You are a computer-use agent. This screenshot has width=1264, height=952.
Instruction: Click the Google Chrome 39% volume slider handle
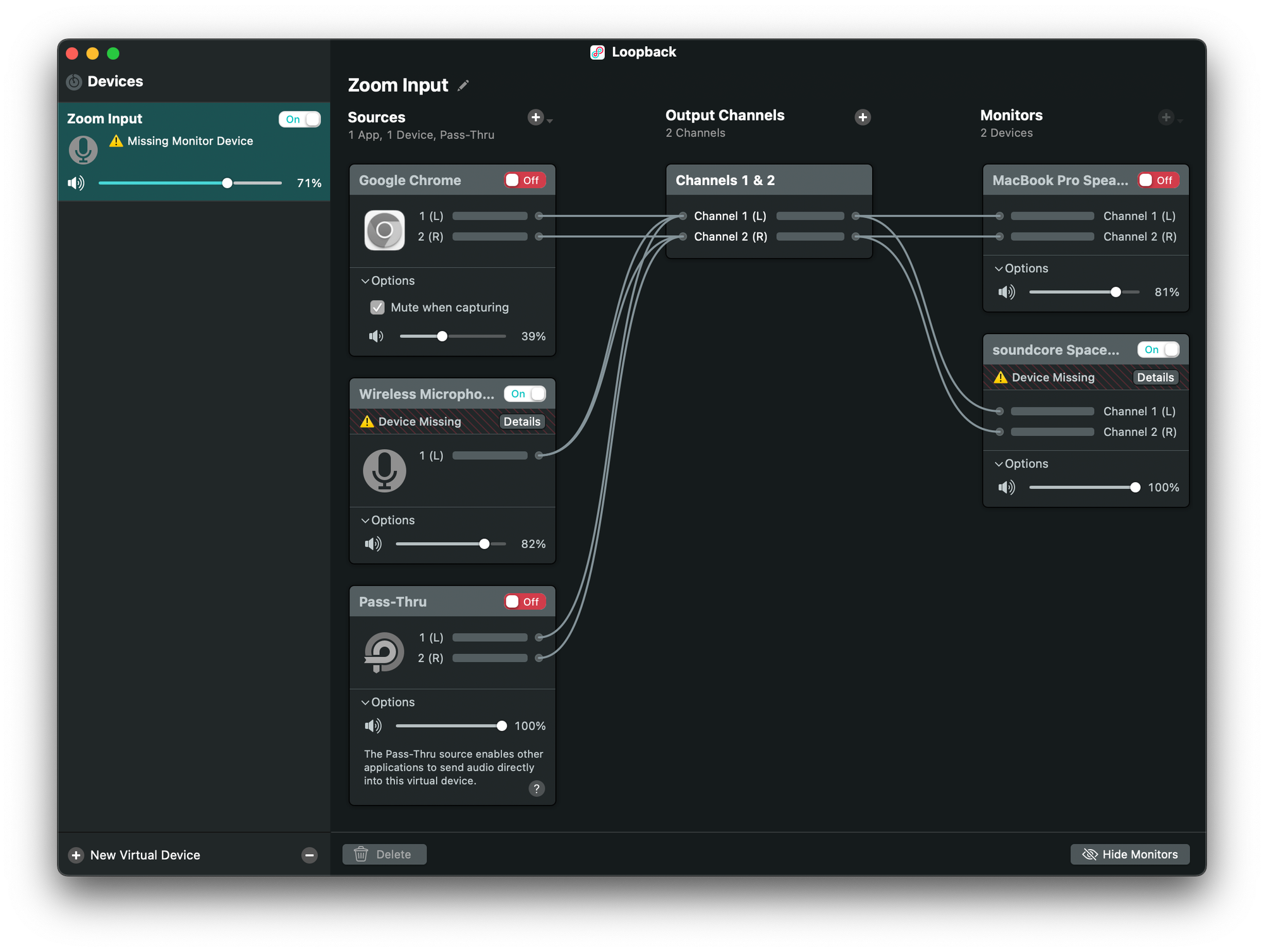click(x=442, y=336)
